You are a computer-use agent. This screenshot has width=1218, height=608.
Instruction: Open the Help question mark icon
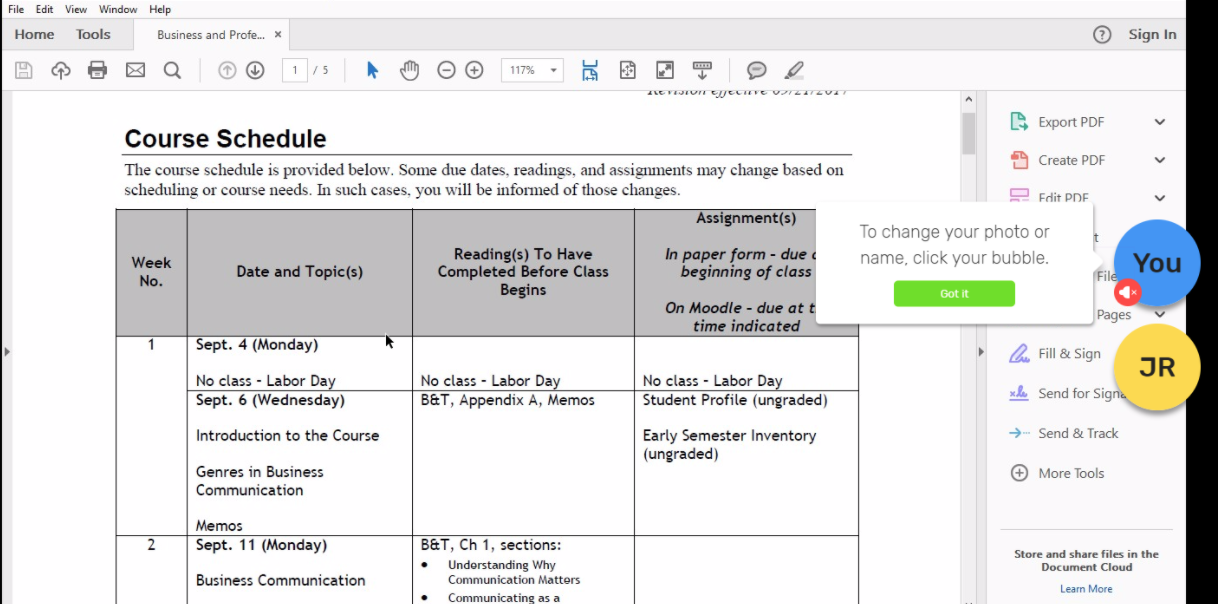(1102, 34)
